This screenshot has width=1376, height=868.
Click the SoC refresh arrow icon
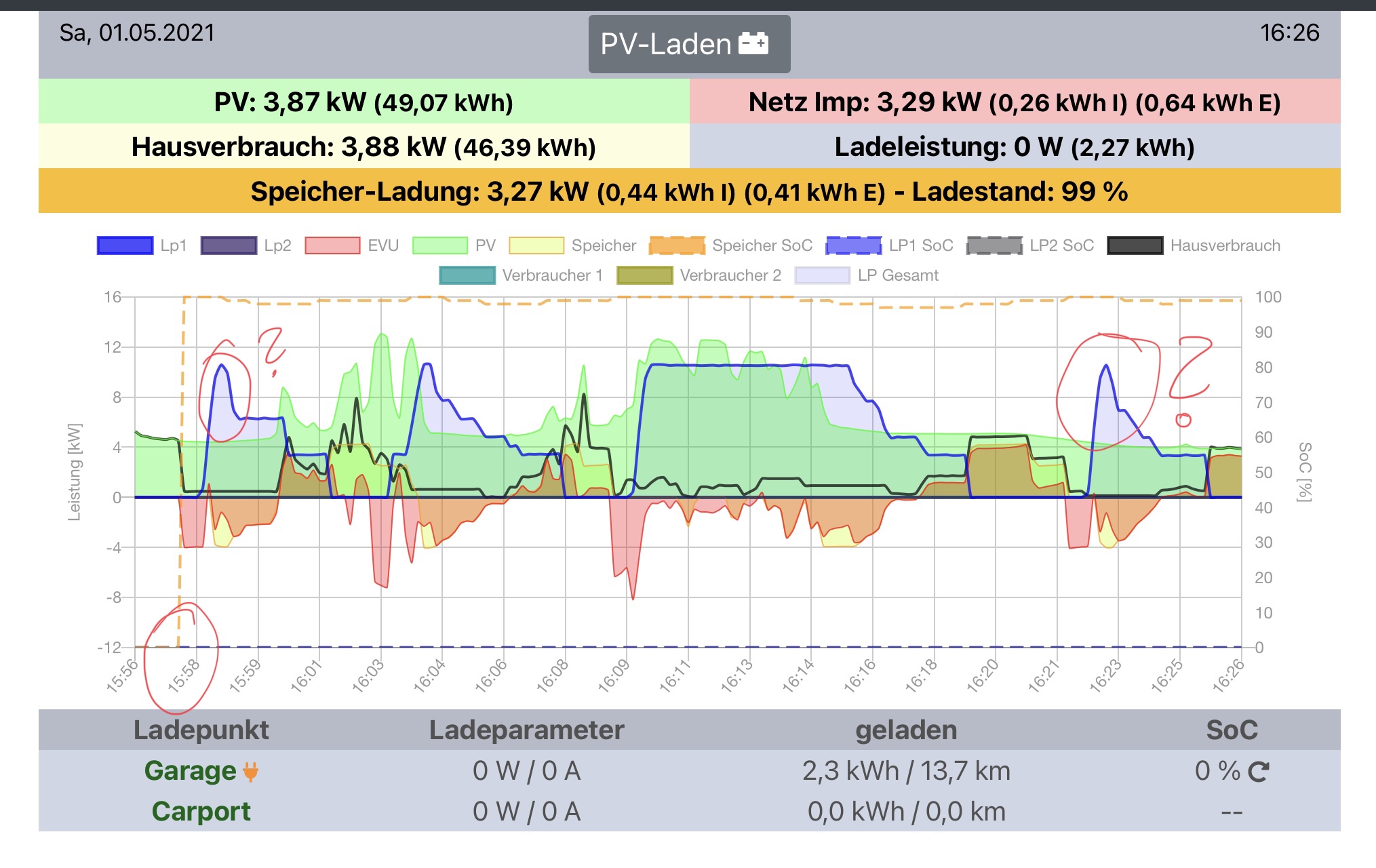1259,772
